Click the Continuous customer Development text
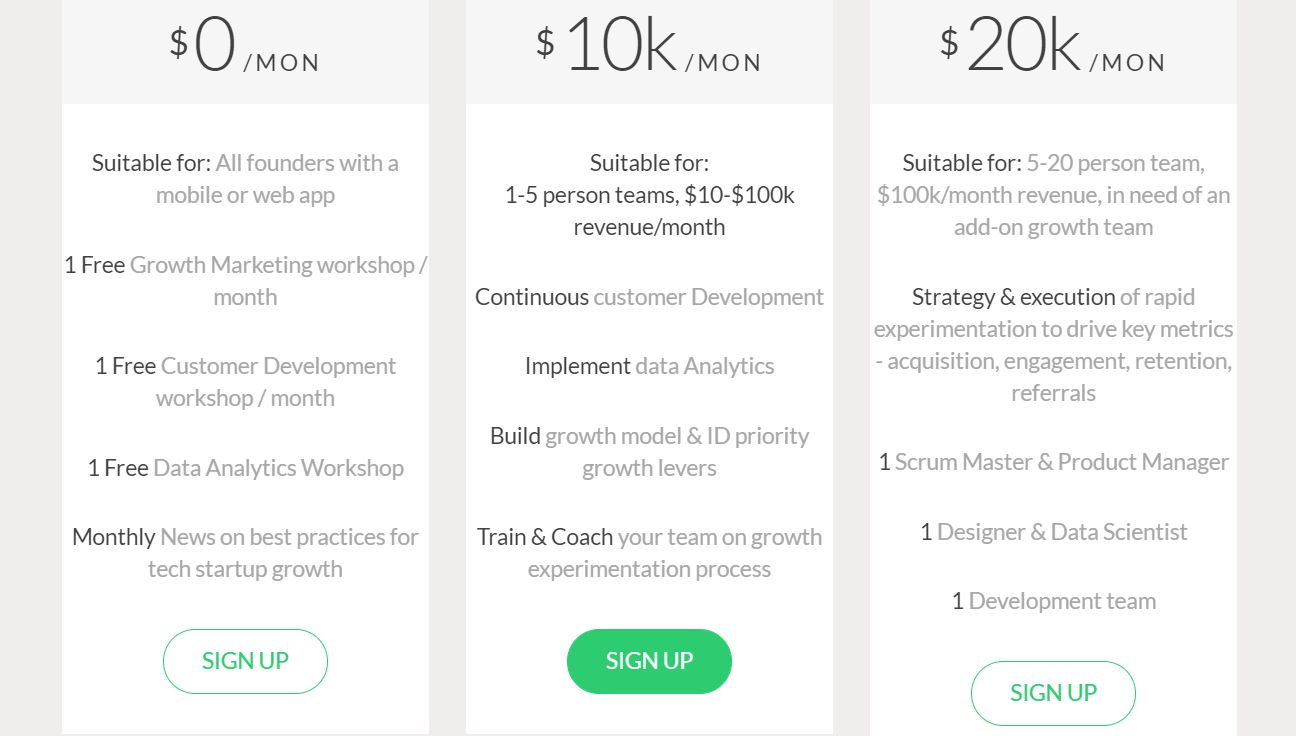Screen dimensions: 1296x736 pyautogui.click(x=649, y=297)
